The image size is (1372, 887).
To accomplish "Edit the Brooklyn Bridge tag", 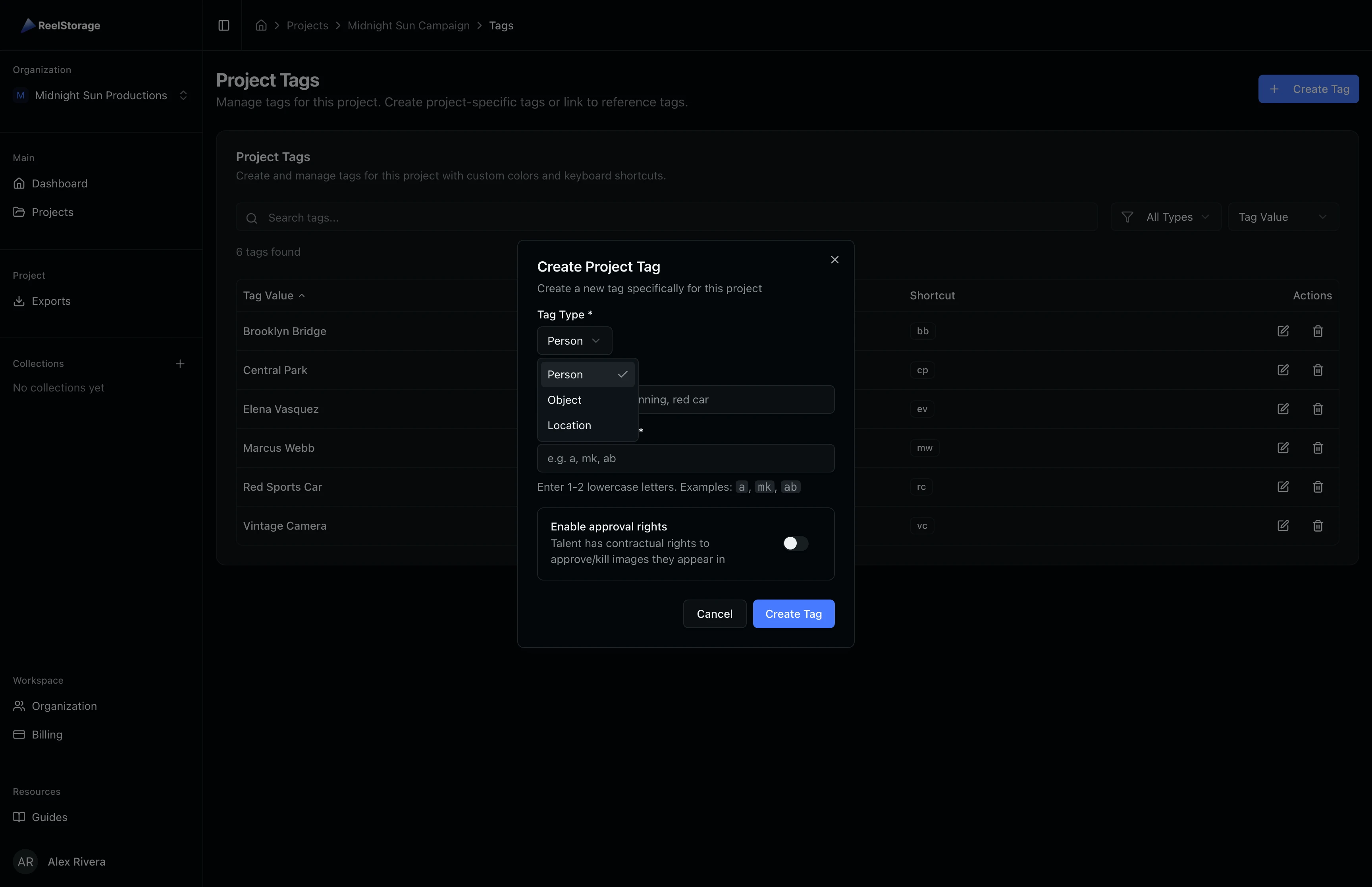I will tap(1283, 331).
